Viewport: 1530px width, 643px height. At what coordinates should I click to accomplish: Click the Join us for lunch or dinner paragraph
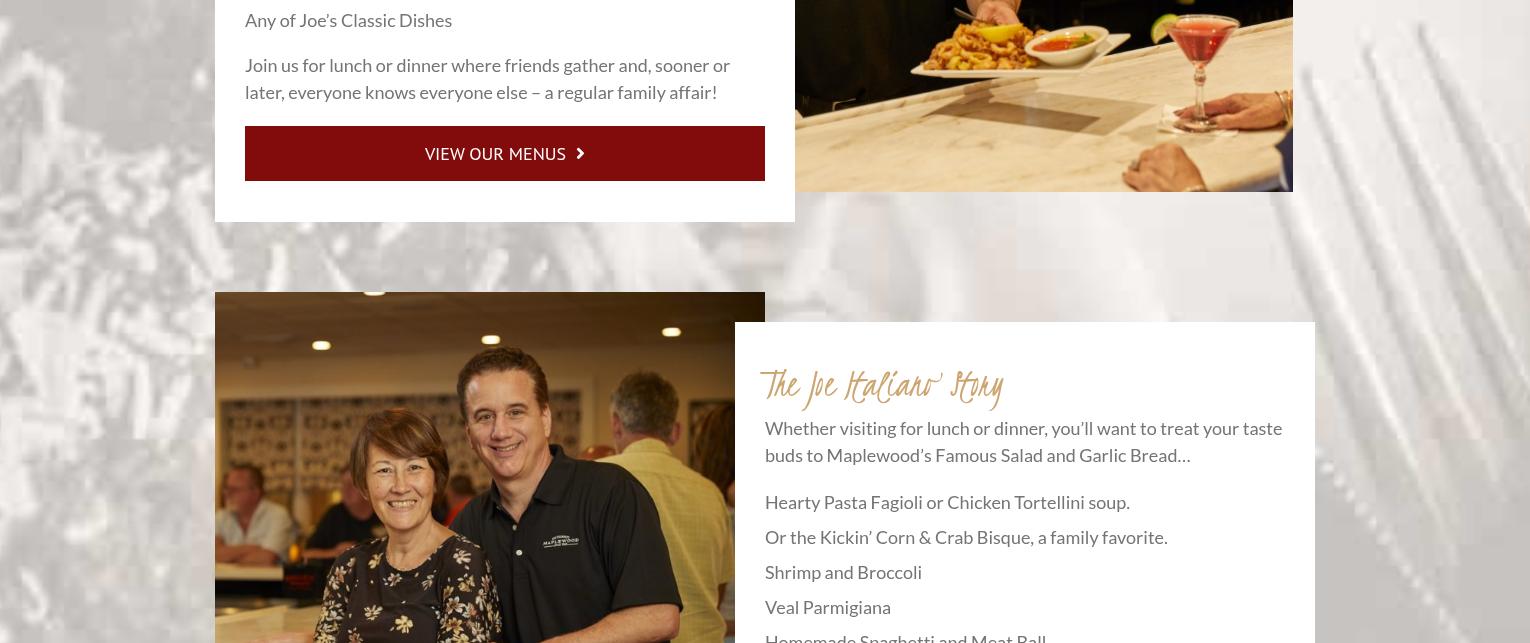[488, 78]
